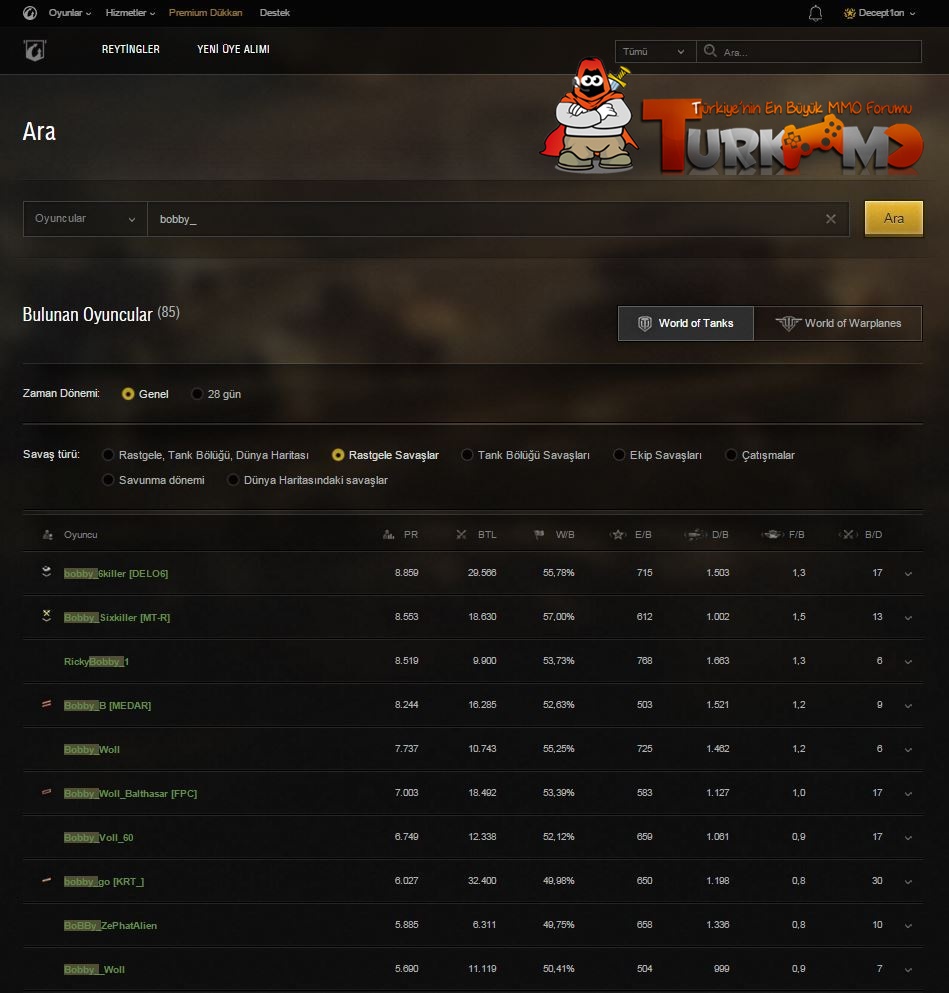Click rank badge beside Bobby_Woll_Balthasar [FPC]
This screenshot has width=949, height=993.
(46, 792)
